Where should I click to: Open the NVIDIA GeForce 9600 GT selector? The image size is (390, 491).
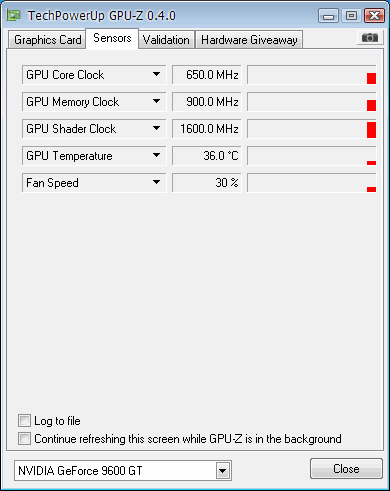[x=123, y=471]
